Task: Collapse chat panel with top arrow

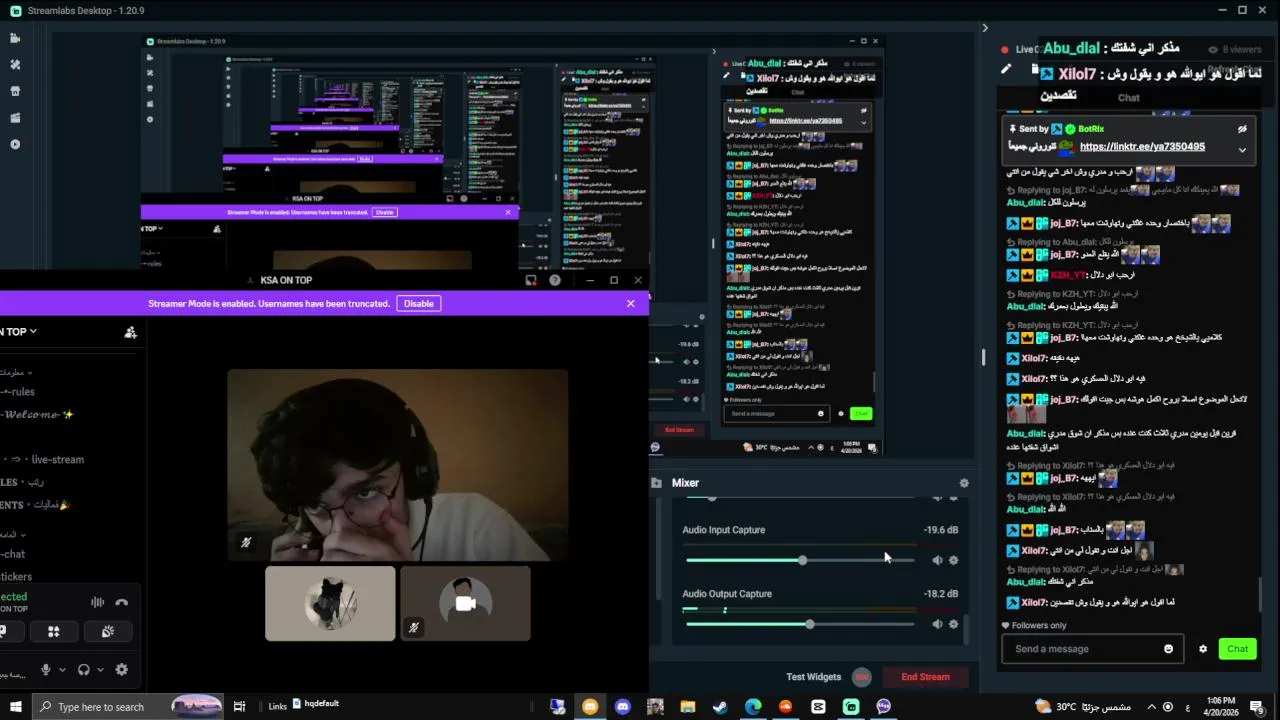Action: [x=984, y=28]
